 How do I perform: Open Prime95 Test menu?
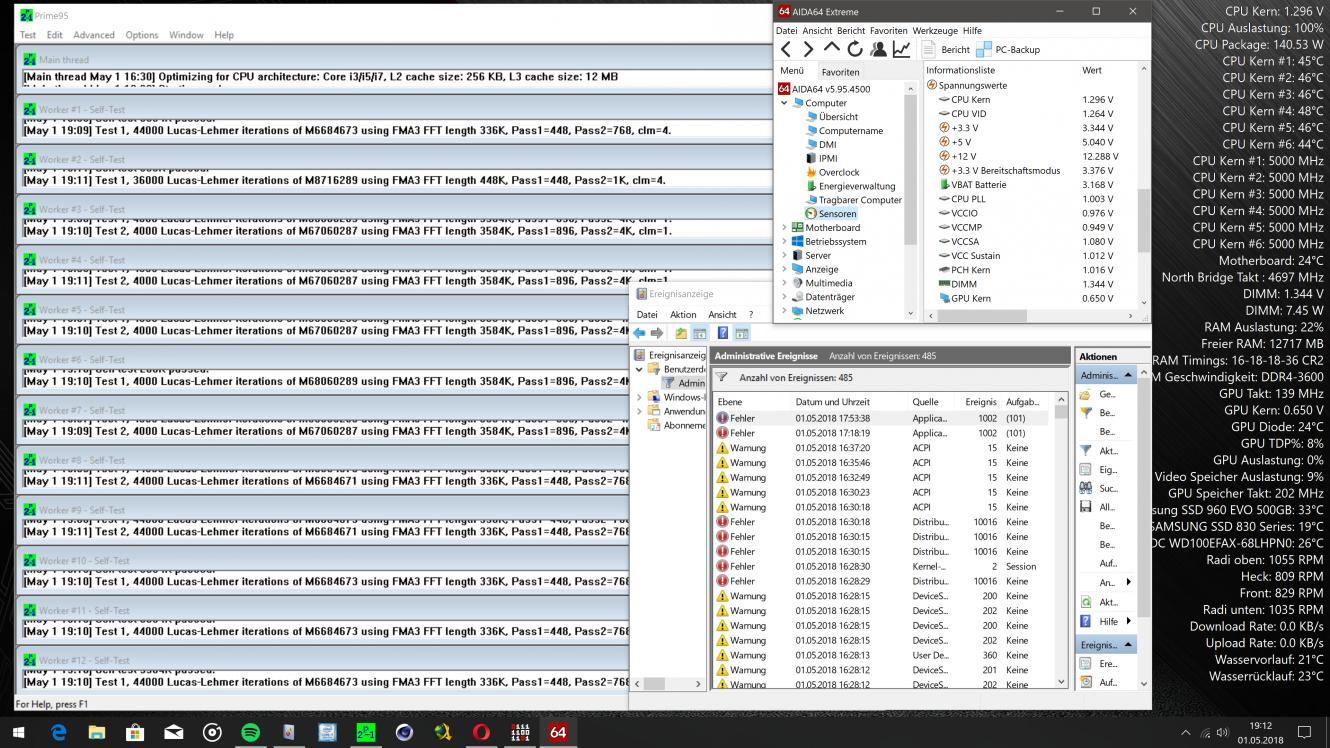pos(28,35)
